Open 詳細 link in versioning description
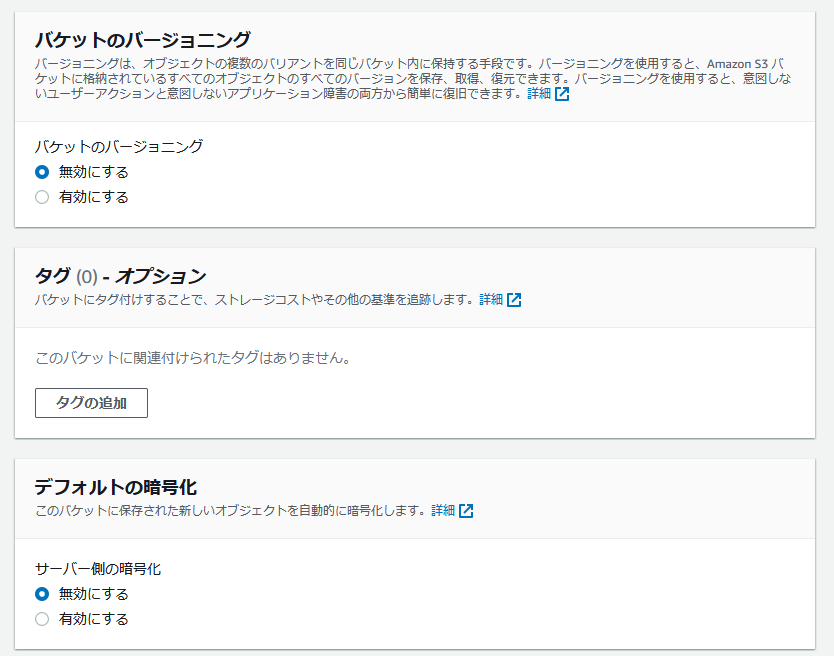Screen dimensions: 834x656 pyautogui.click(x=539, y=94)
